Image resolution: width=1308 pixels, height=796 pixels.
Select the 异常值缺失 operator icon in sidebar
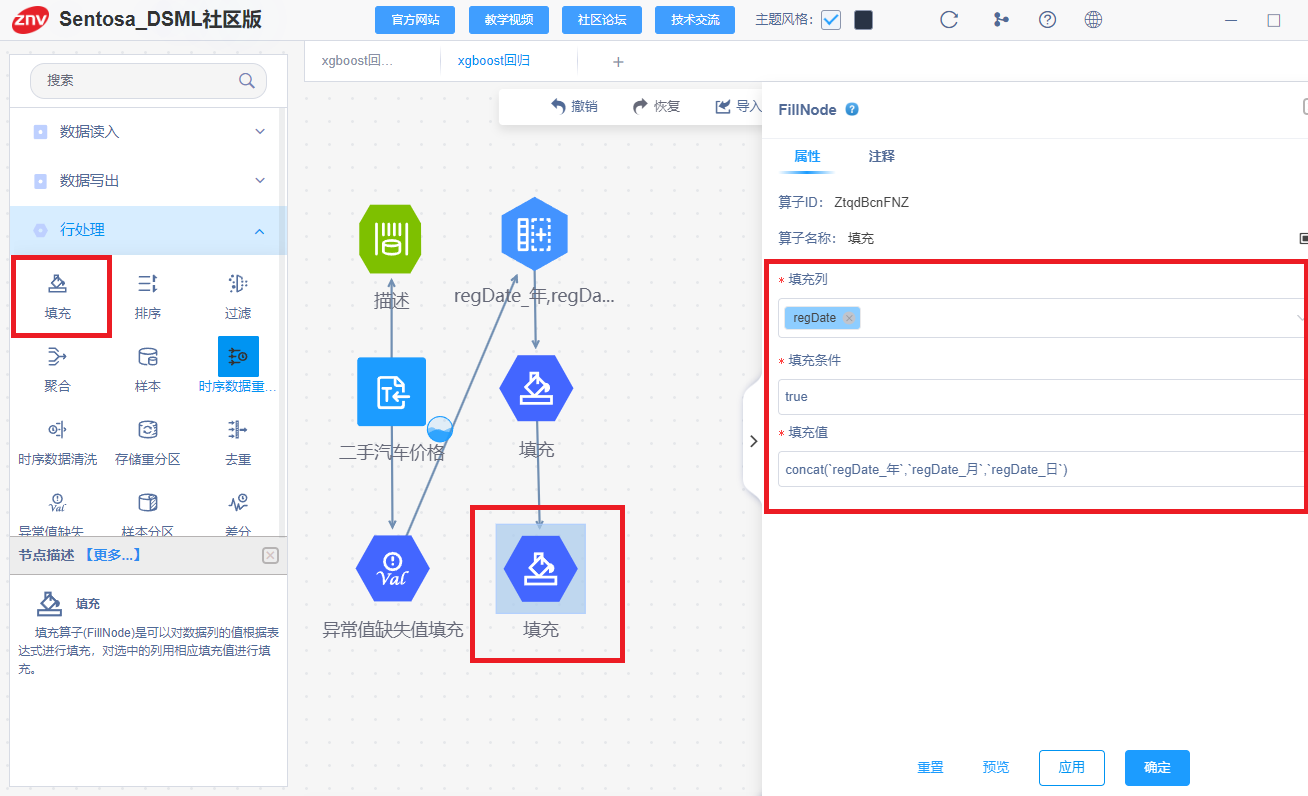click(x=58, y=502)
